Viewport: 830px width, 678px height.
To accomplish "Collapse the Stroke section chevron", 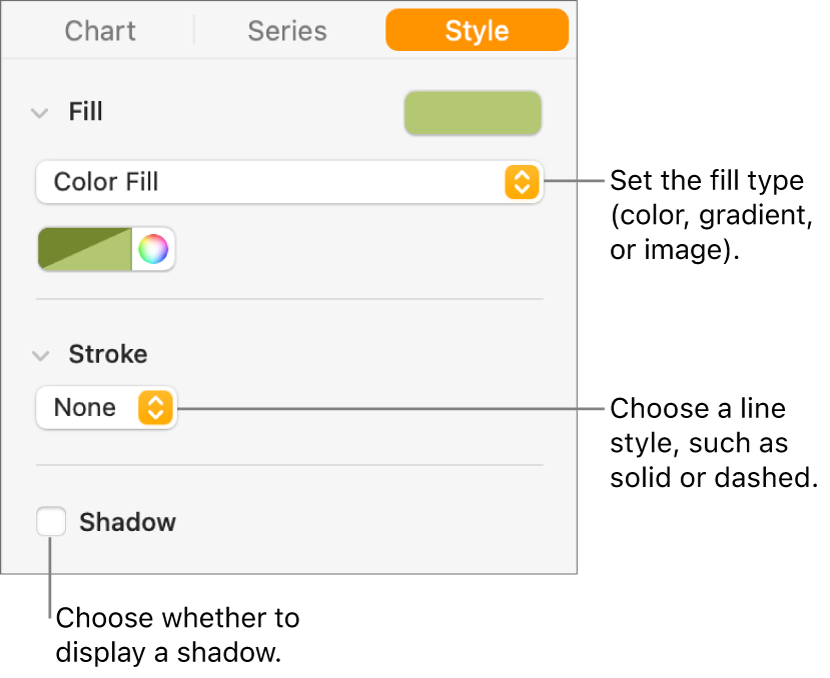I will (40, 355).
